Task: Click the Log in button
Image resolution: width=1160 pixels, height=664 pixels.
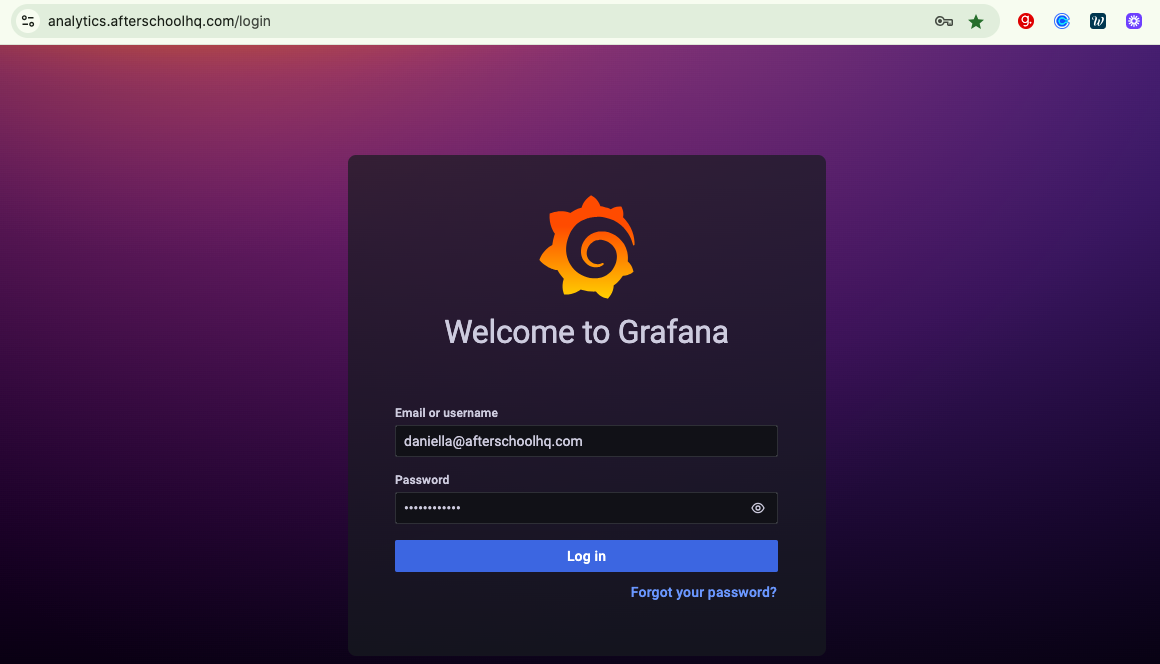Action: 586,556
